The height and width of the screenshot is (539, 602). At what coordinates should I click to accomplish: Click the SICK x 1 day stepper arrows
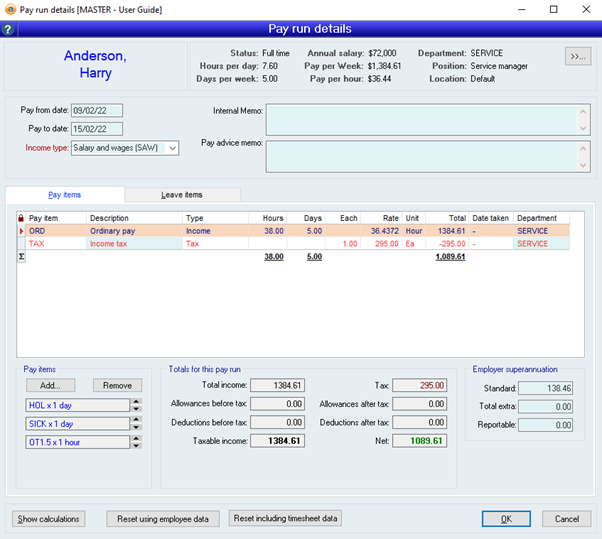(x=137, y=423)
